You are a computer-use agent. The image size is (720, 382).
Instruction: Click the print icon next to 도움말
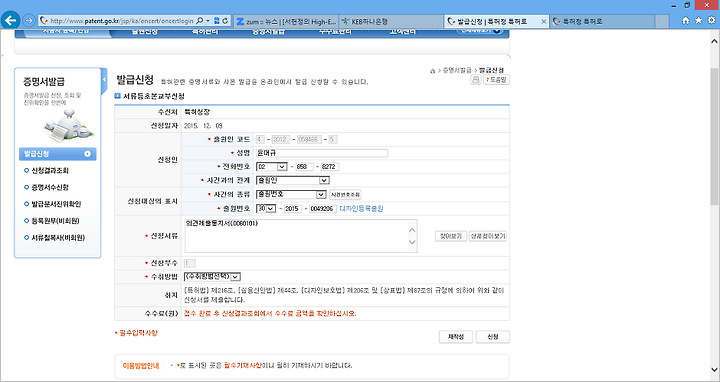click(x=476, y=80)
